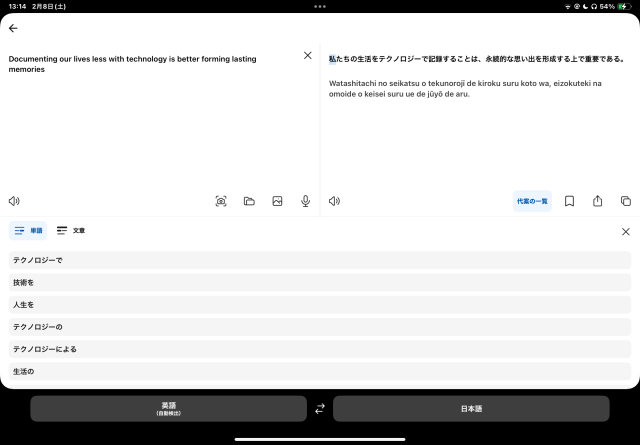Copy the translation to clipboard
Image resolution: width=640 pixels, height=445 pixels.
point(626,201)
